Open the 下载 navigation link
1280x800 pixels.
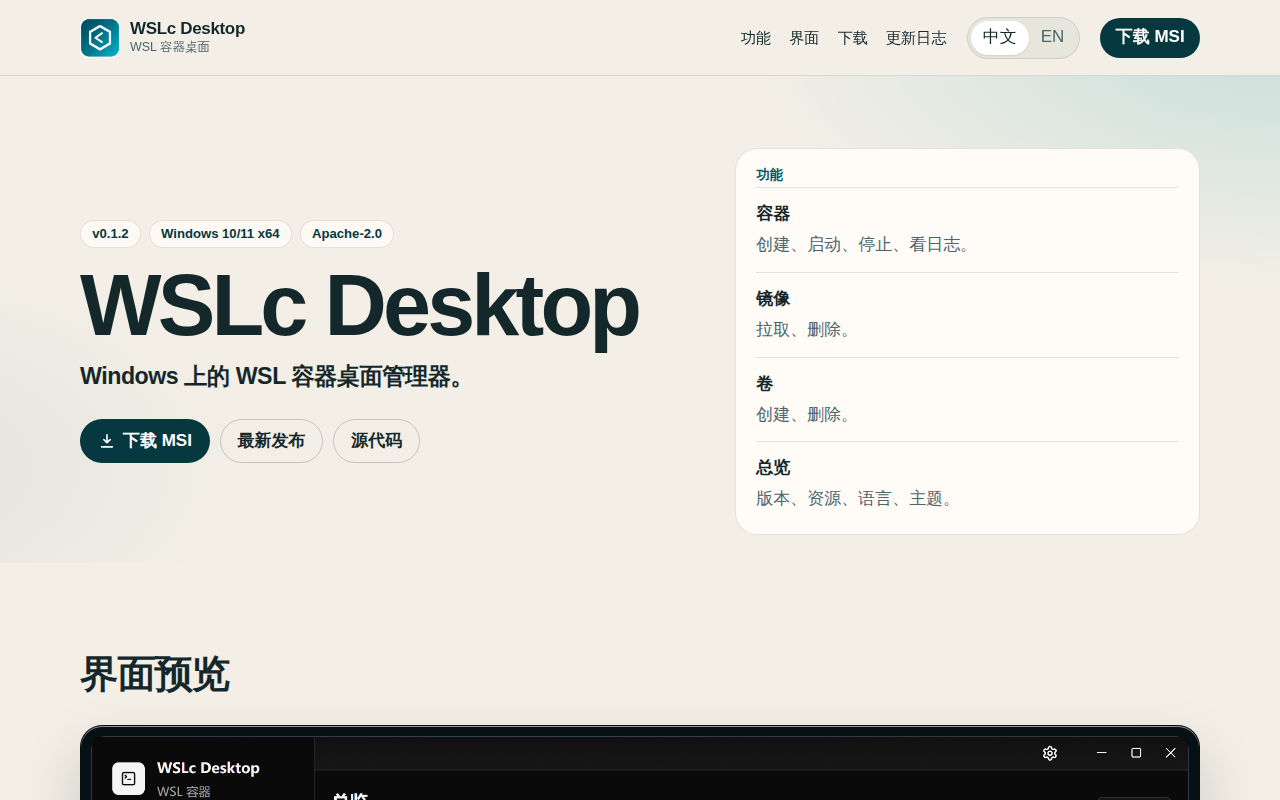point(852,38)
